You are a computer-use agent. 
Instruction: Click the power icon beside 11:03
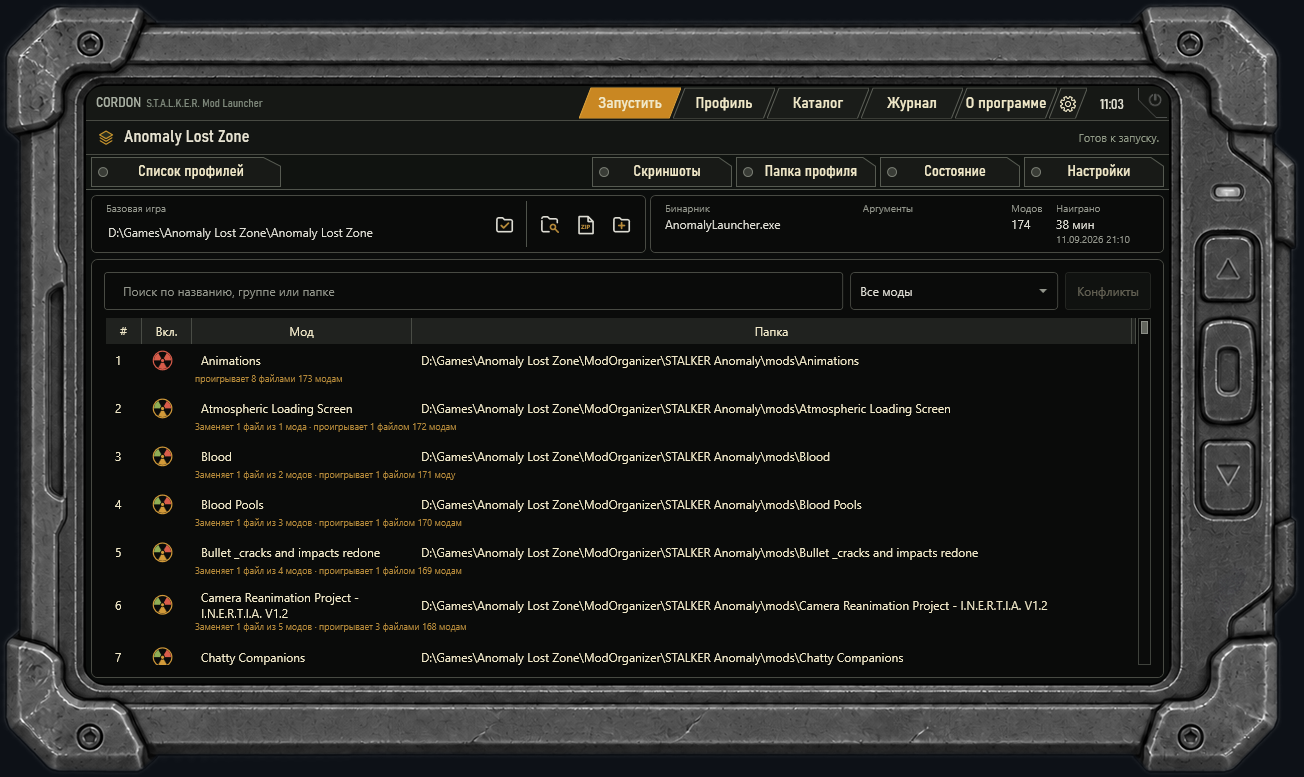coord(1155,101)
